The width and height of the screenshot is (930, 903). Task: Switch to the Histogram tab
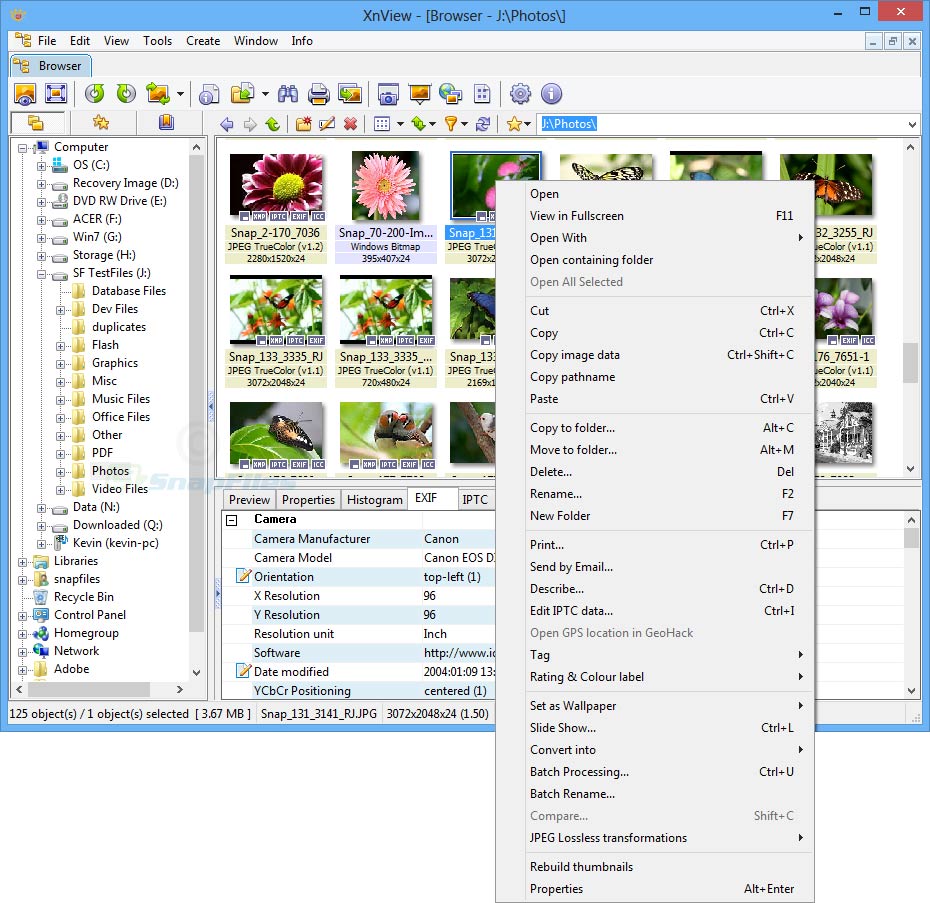(374, 500)
